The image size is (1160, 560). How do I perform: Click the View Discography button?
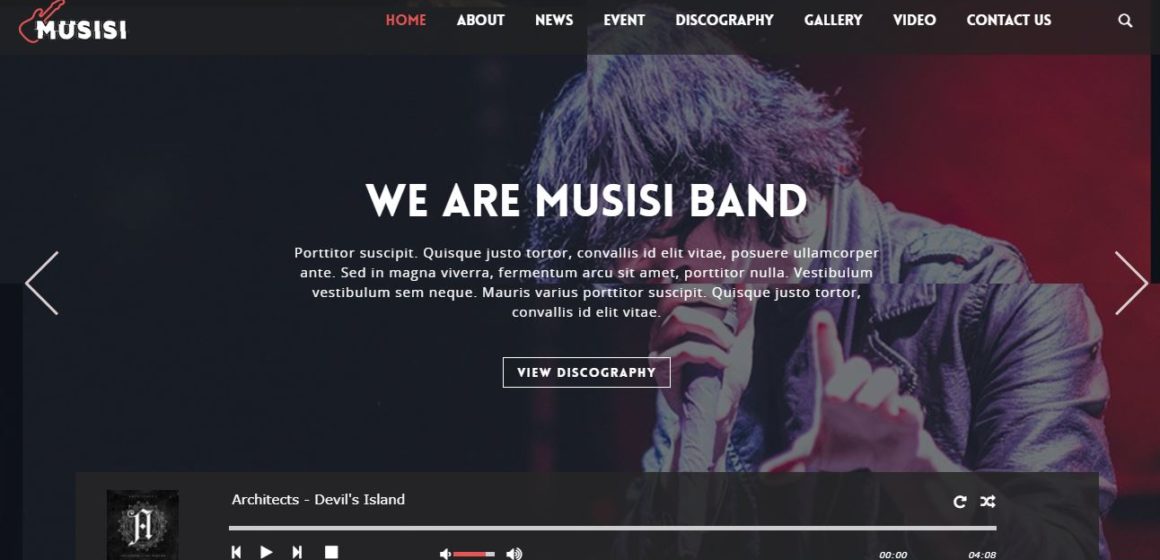[x=587, y=372]
